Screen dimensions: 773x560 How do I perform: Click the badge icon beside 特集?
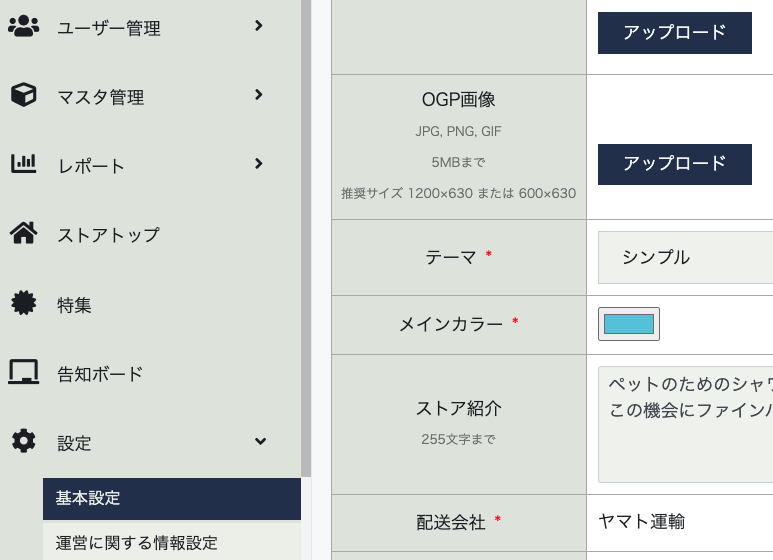click(x=23, y=304)
